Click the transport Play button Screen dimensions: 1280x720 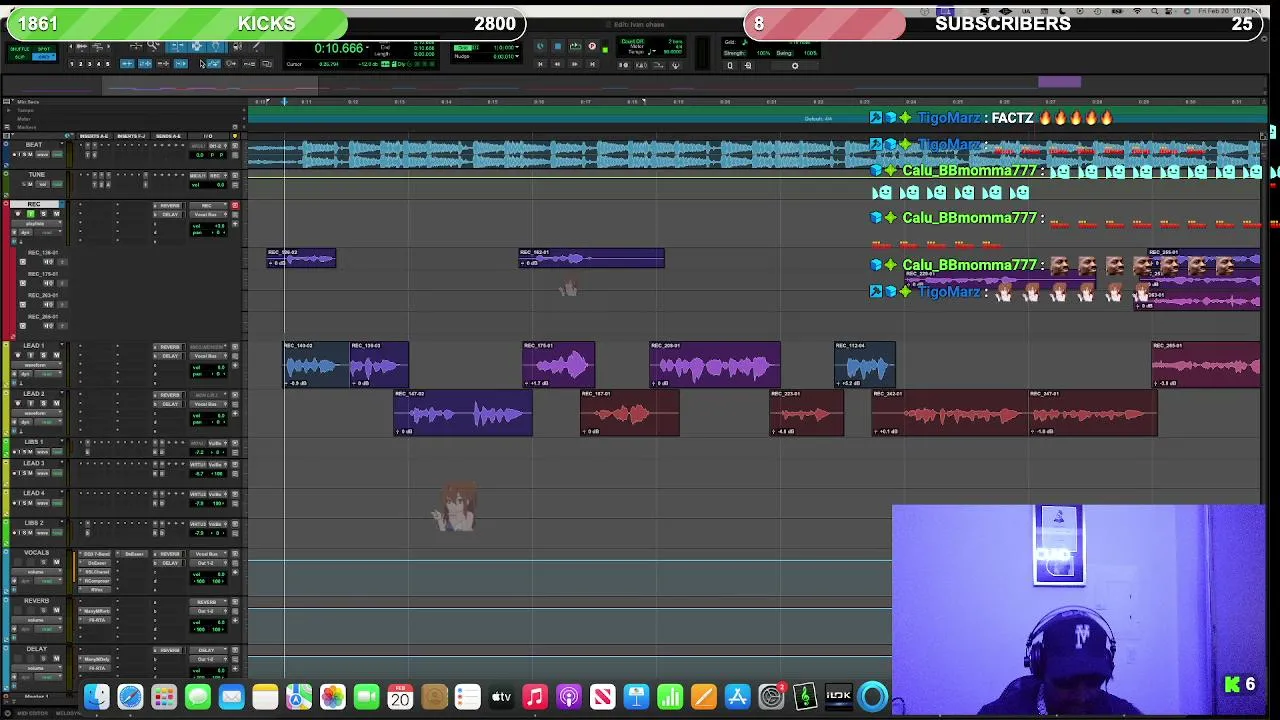[575, 46]
